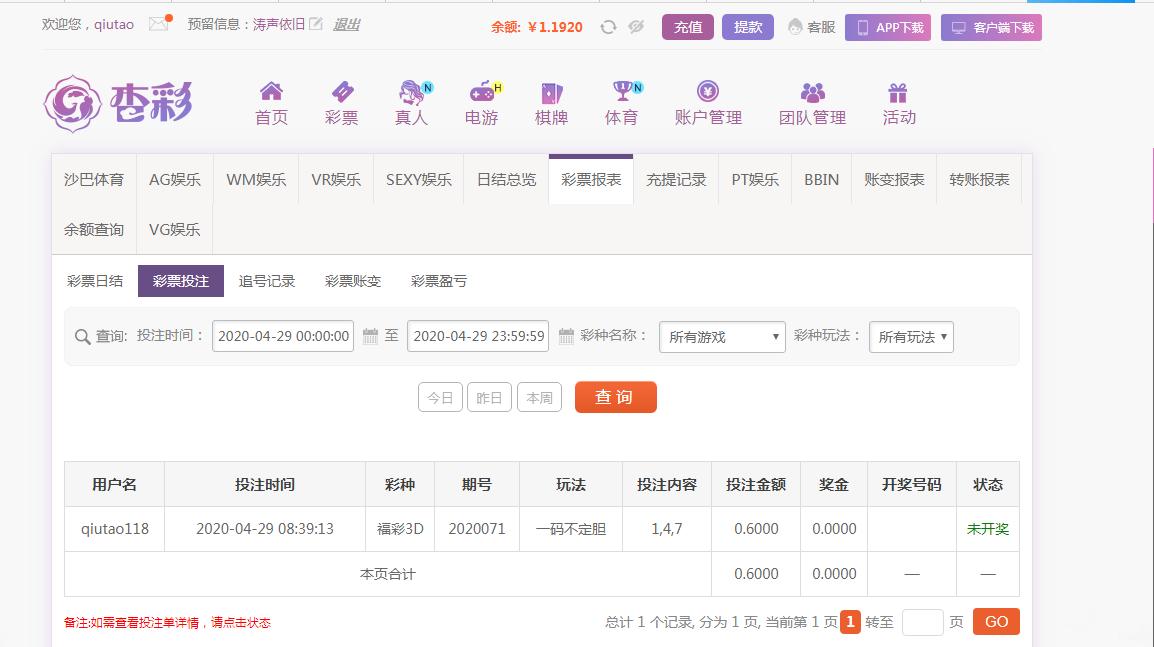Open the 团队管理 people icon

(813, 92)
